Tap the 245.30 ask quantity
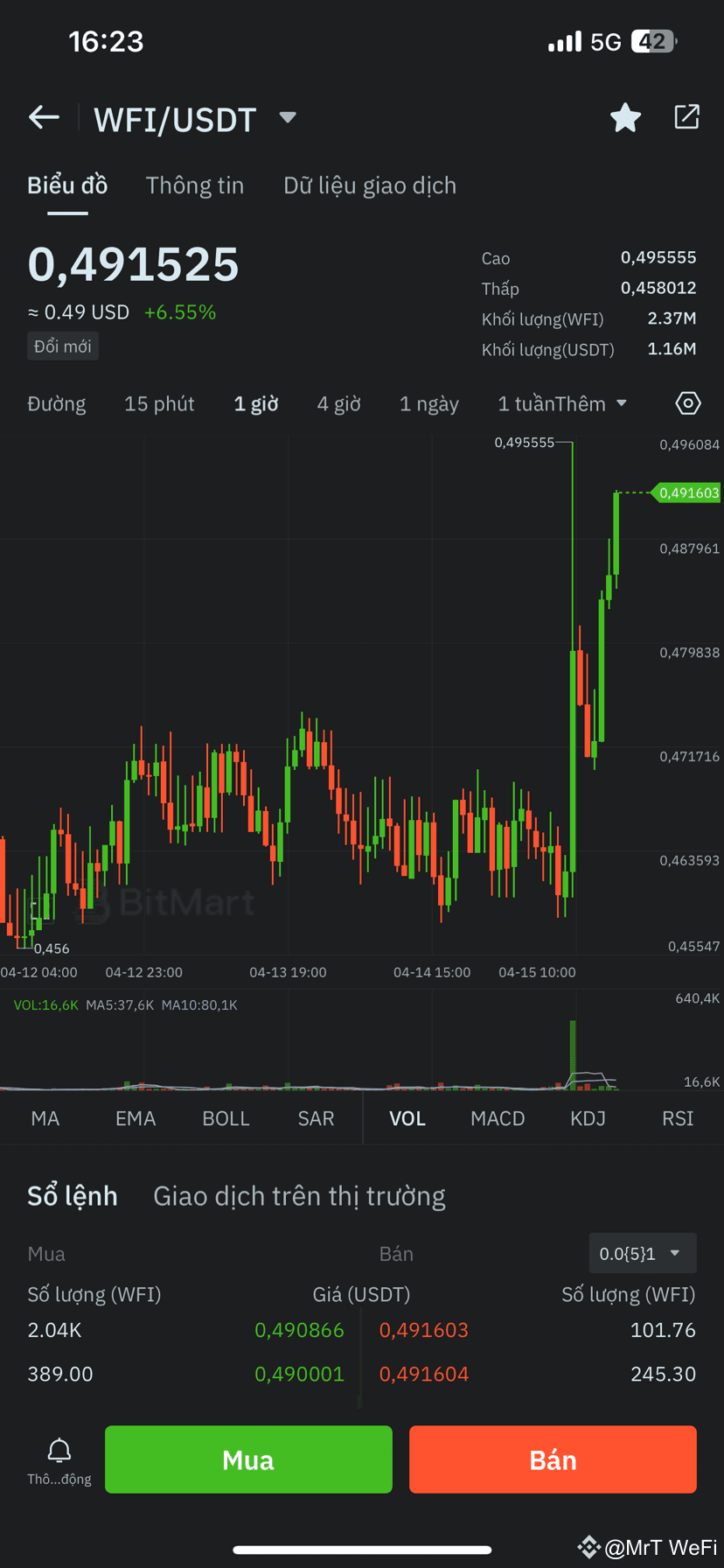Viewport: 724px width, 1568px height. pyautogui.click(x=663, y=1374)
